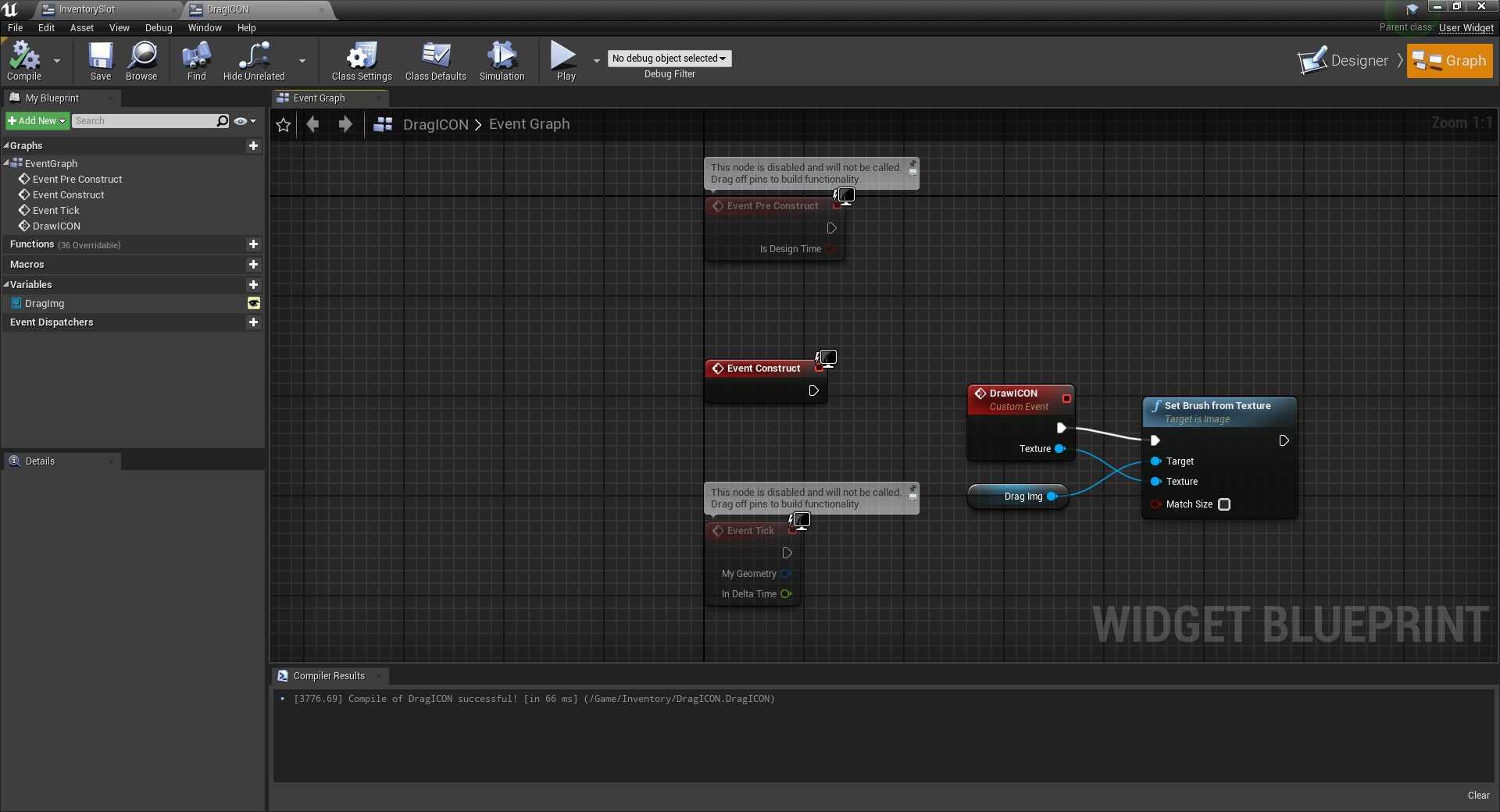Open the View menu
Image resolution: width=1500 pixels, height=812 pixels.
pos(120,28)
